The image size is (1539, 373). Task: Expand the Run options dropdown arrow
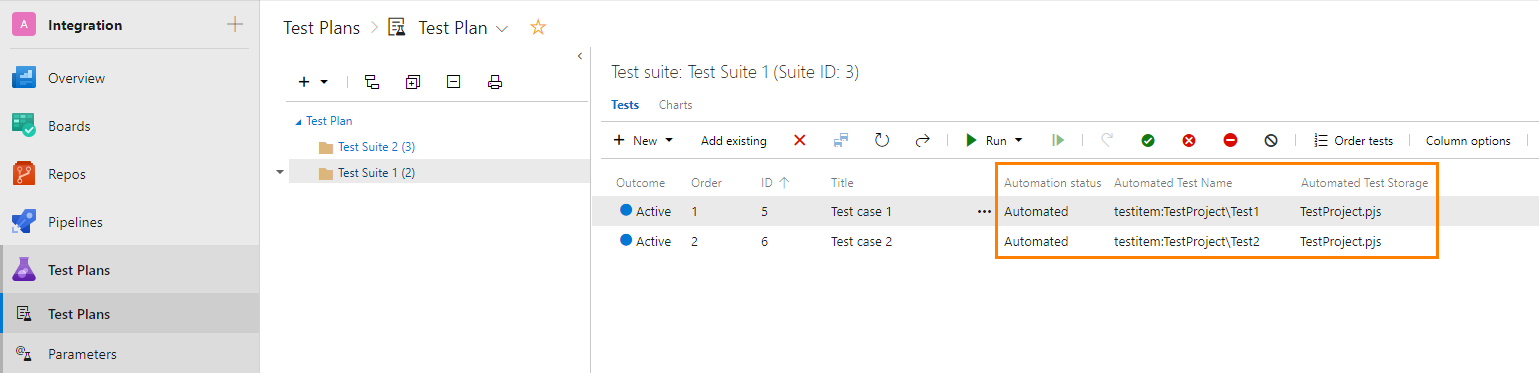[1019, 141]
